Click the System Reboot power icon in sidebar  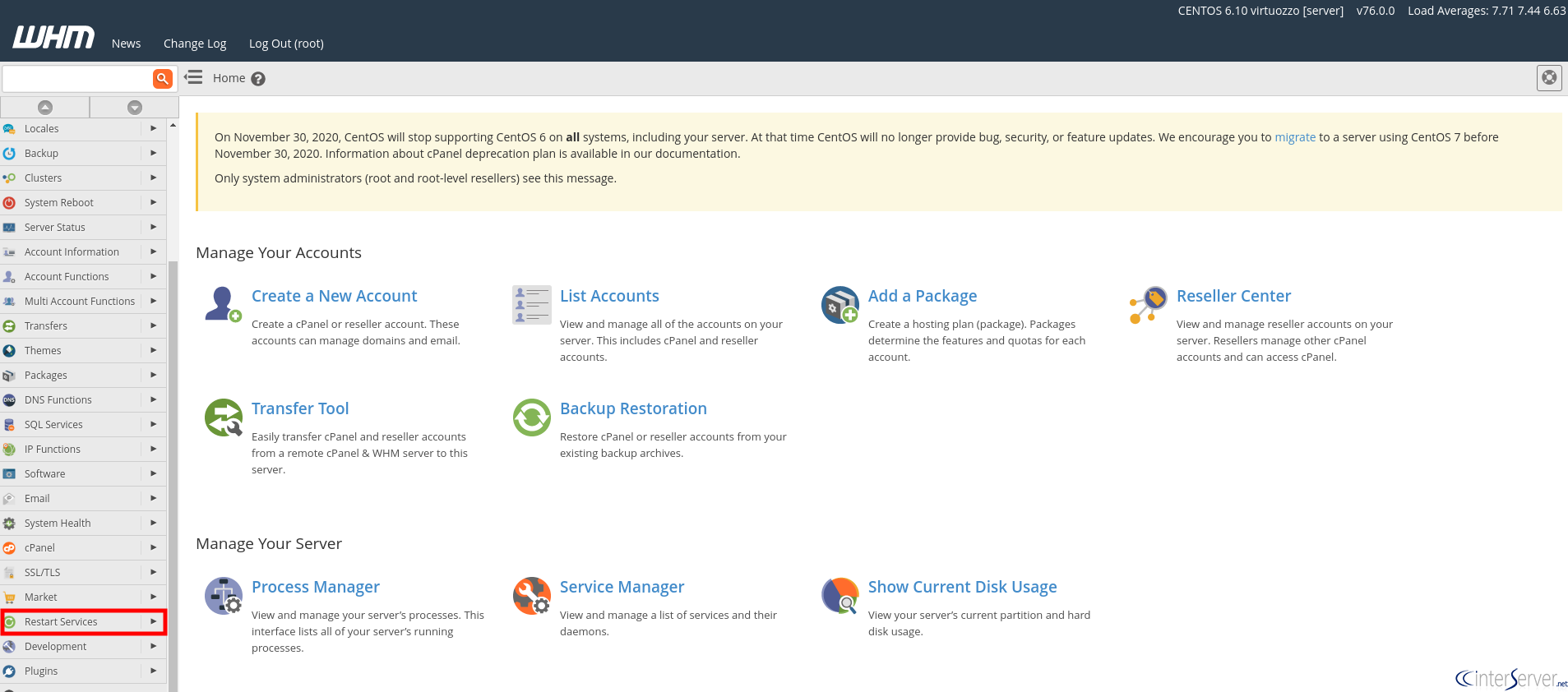9,203
